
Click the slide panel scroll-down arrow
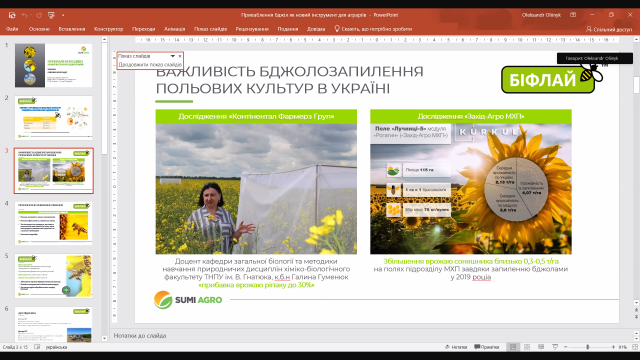104,338
